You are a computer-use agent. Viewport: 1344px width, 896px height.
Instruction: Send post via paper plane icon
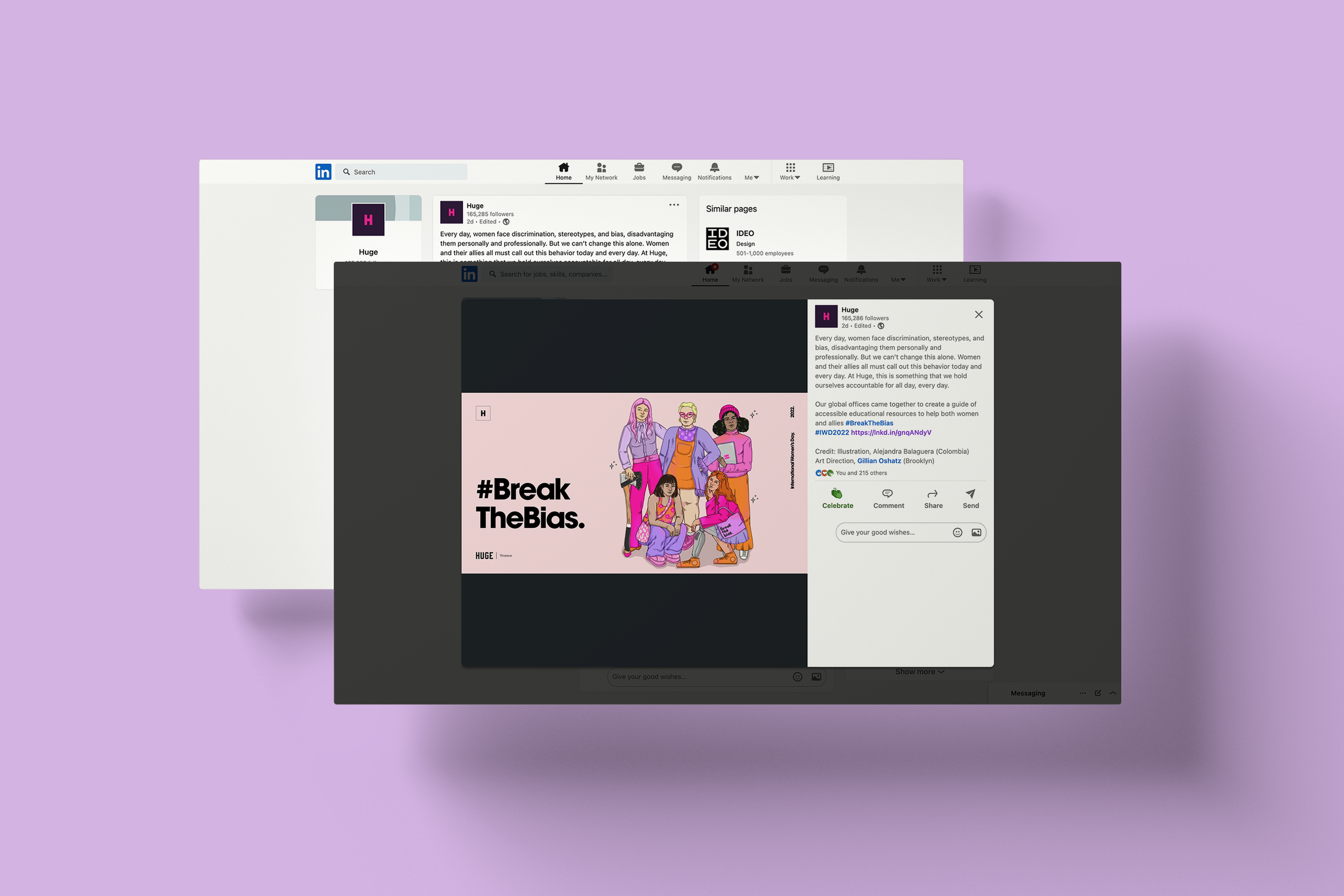click(970, 494)
